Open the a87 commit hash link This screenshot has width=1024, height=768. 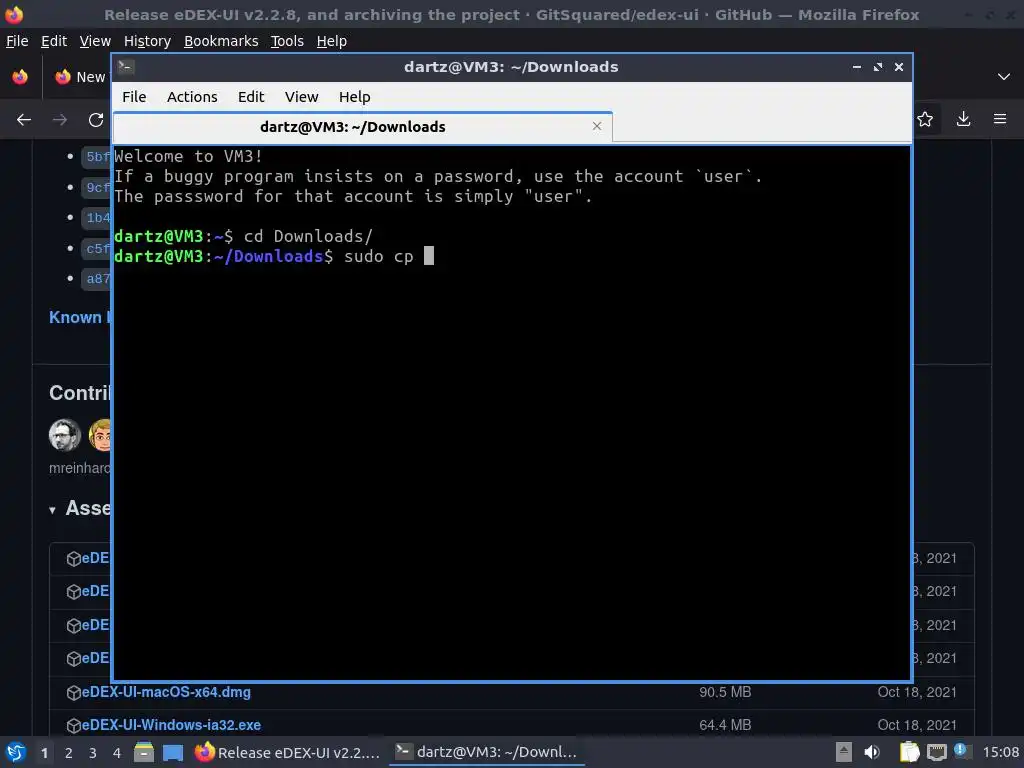(97, 279)
